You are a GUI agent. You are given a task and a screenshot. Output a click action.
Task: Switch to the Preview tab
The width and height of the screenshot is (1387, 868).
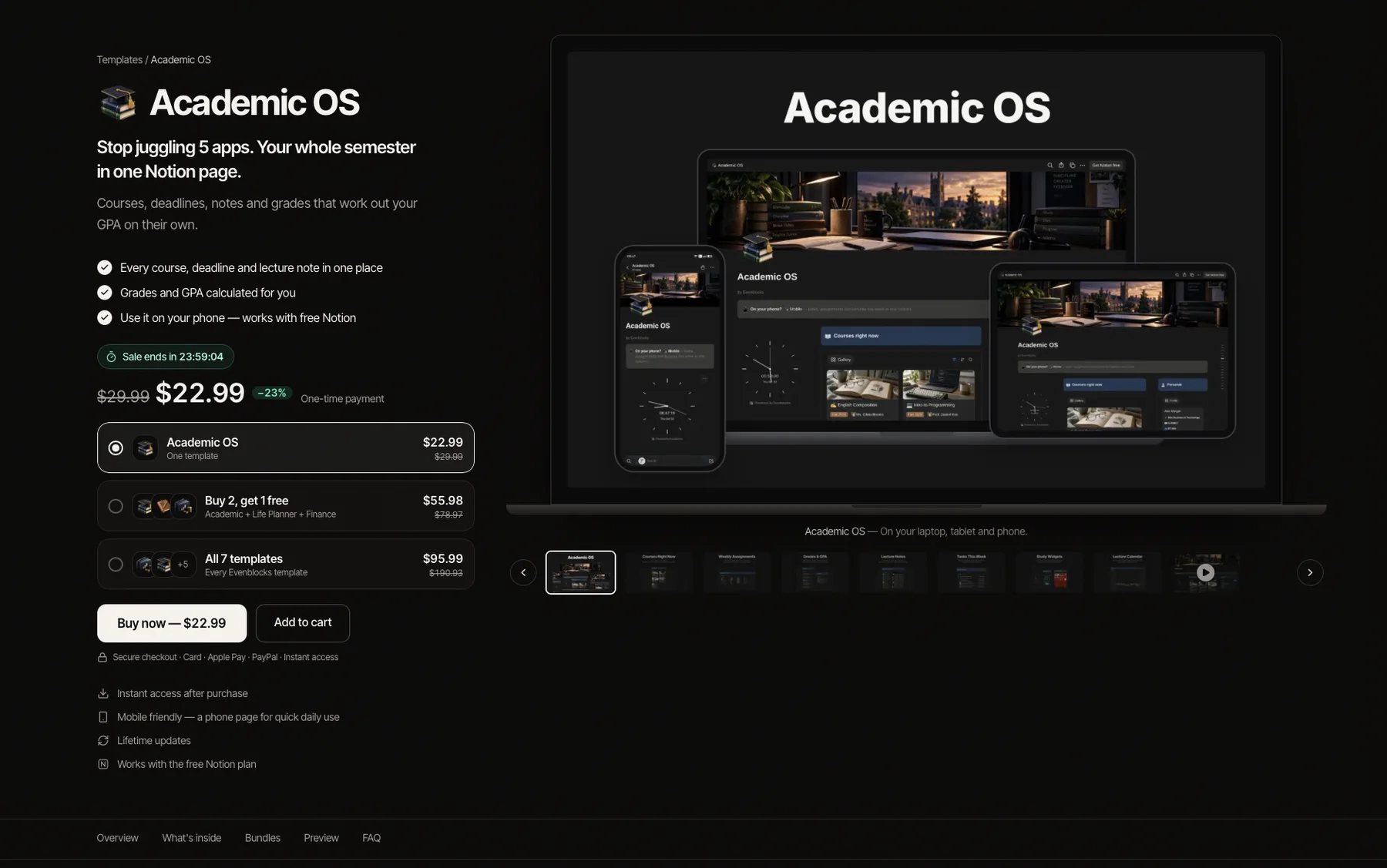[x=321, y=838]
